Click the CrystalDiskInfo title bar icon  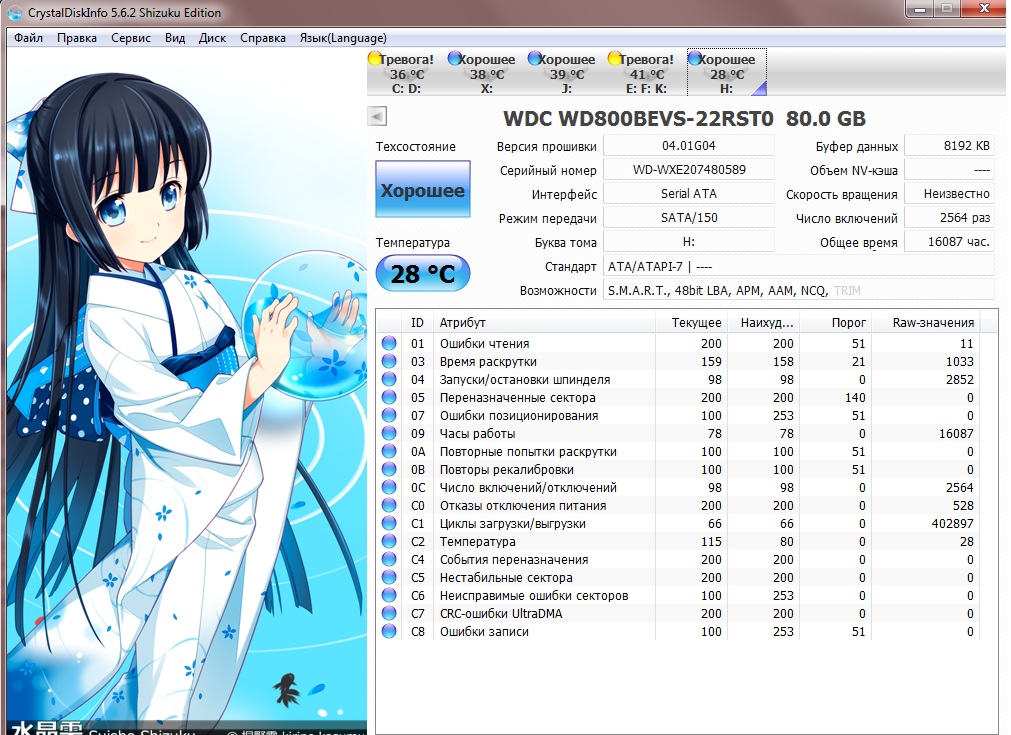click(x=14, y=12)
